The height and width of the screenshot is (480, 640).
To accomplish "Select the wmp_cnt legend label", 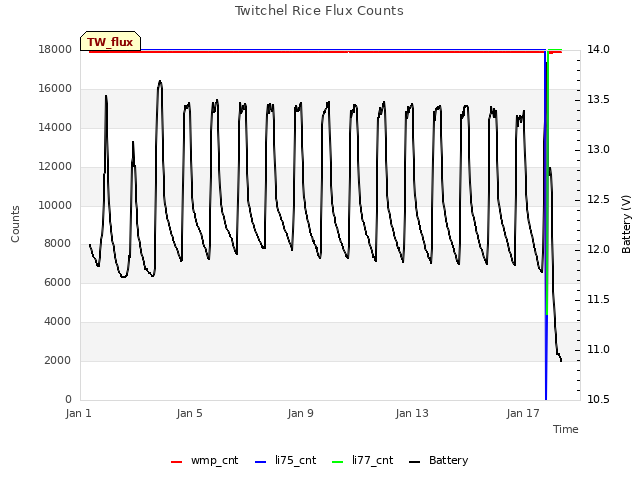I will coord(214,460).
